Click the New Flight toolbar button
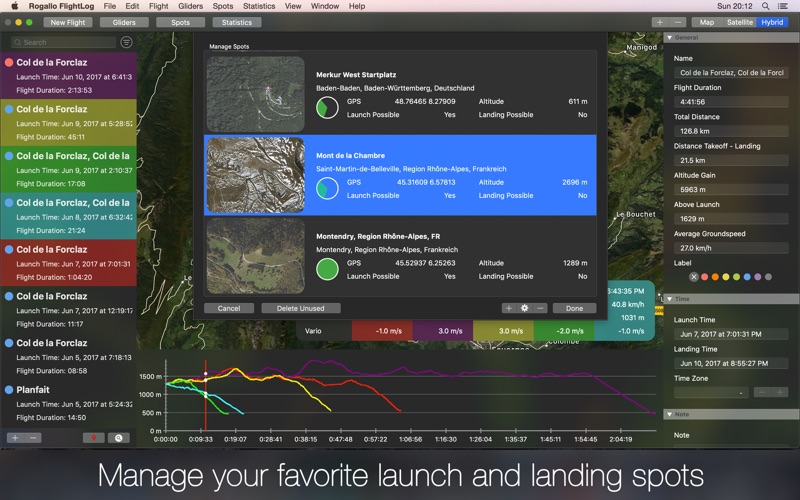The image size is (800, 500). (68, 22)
